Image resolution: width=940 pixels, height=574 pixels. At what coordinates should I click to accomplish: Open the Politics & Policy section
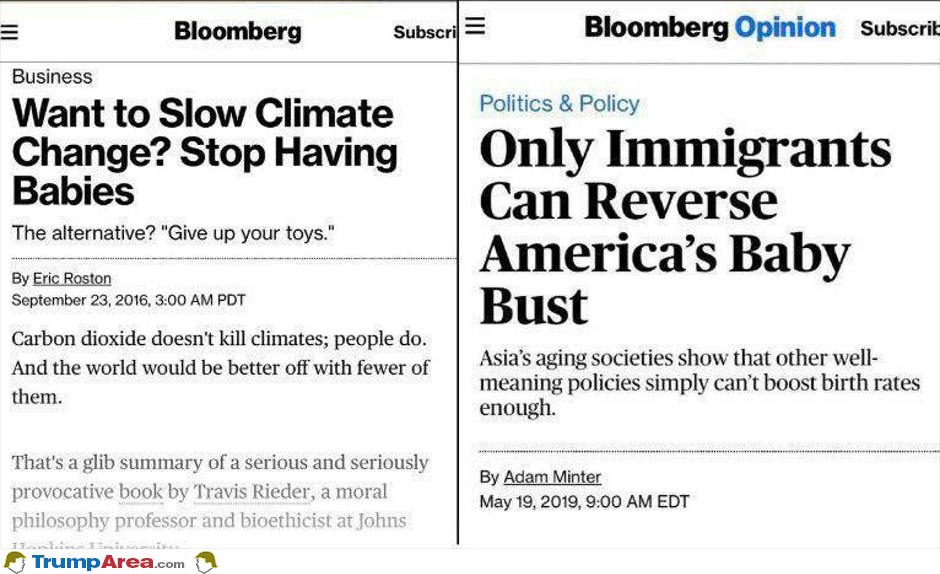[x=559, y=104]
